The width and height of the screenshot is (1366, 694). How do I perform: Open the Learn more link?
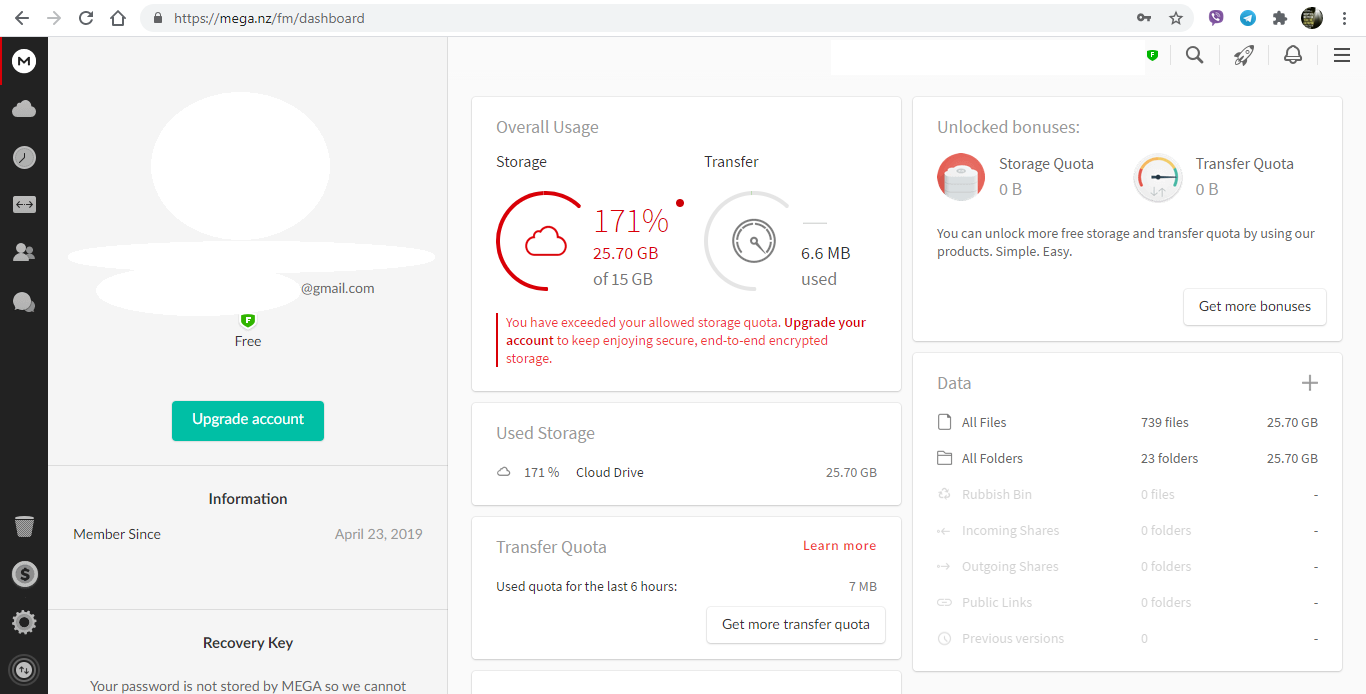(839, 546)
